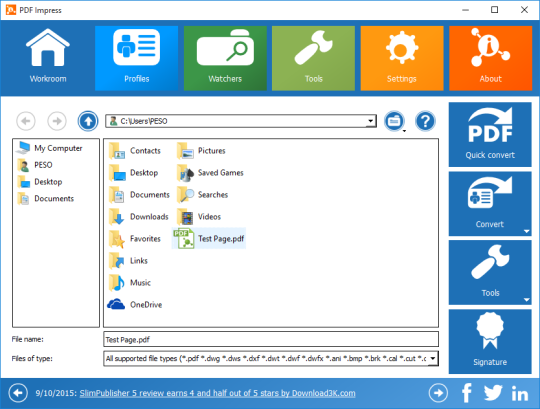Select the Videos folder
Viewport: 540px width, 409px height.
tap(199, 217)
